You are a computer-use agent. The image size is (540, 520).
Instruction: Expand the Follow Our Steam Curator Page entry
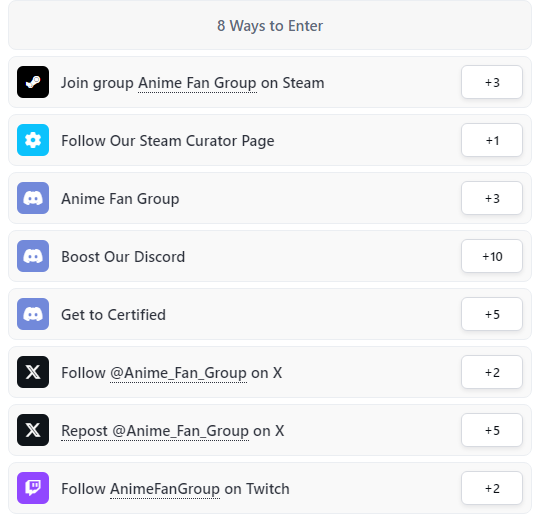pos(270,140)
